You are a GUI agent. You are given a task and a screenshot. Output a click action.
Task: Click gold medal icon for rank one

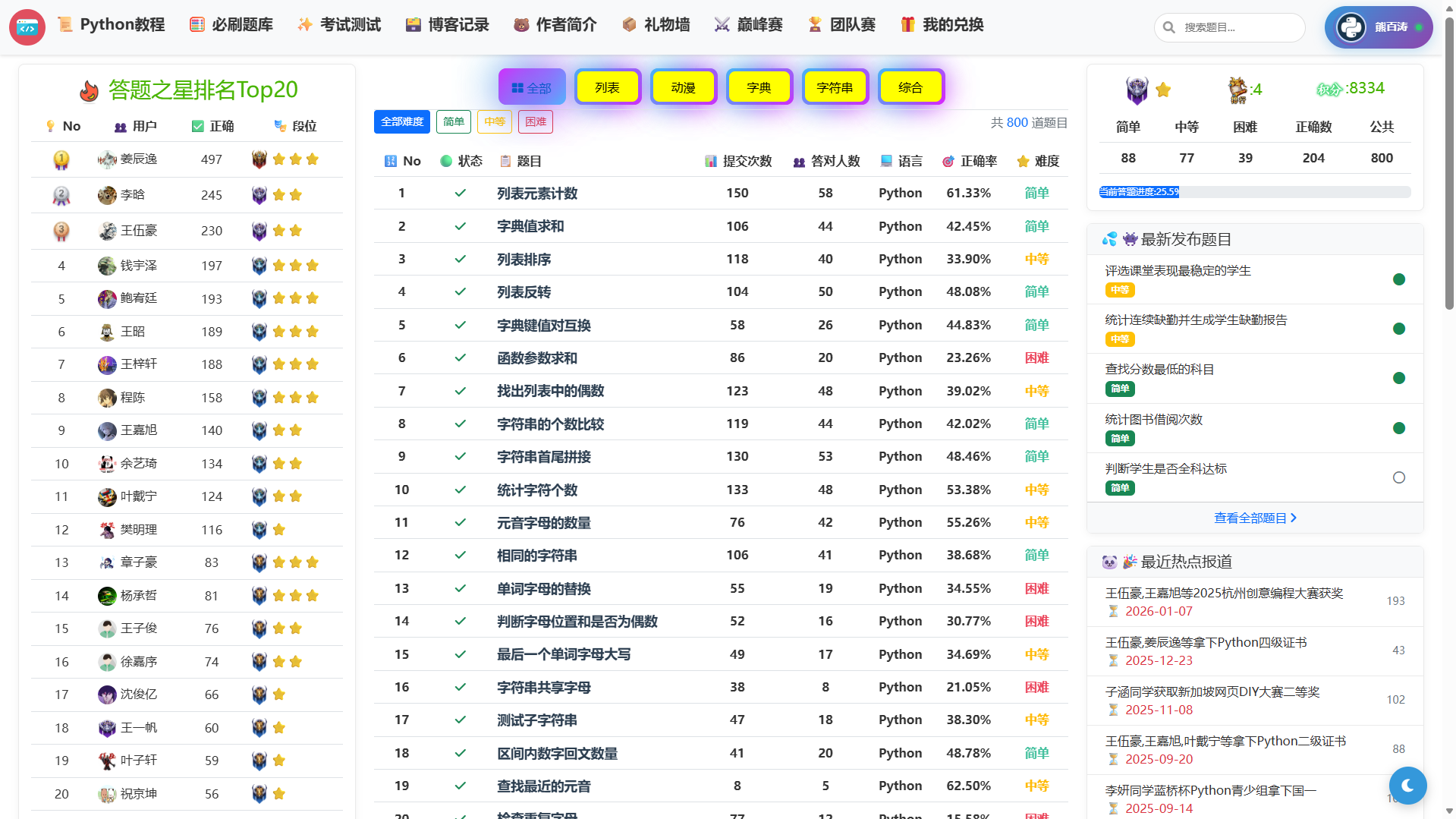point(61,159)
